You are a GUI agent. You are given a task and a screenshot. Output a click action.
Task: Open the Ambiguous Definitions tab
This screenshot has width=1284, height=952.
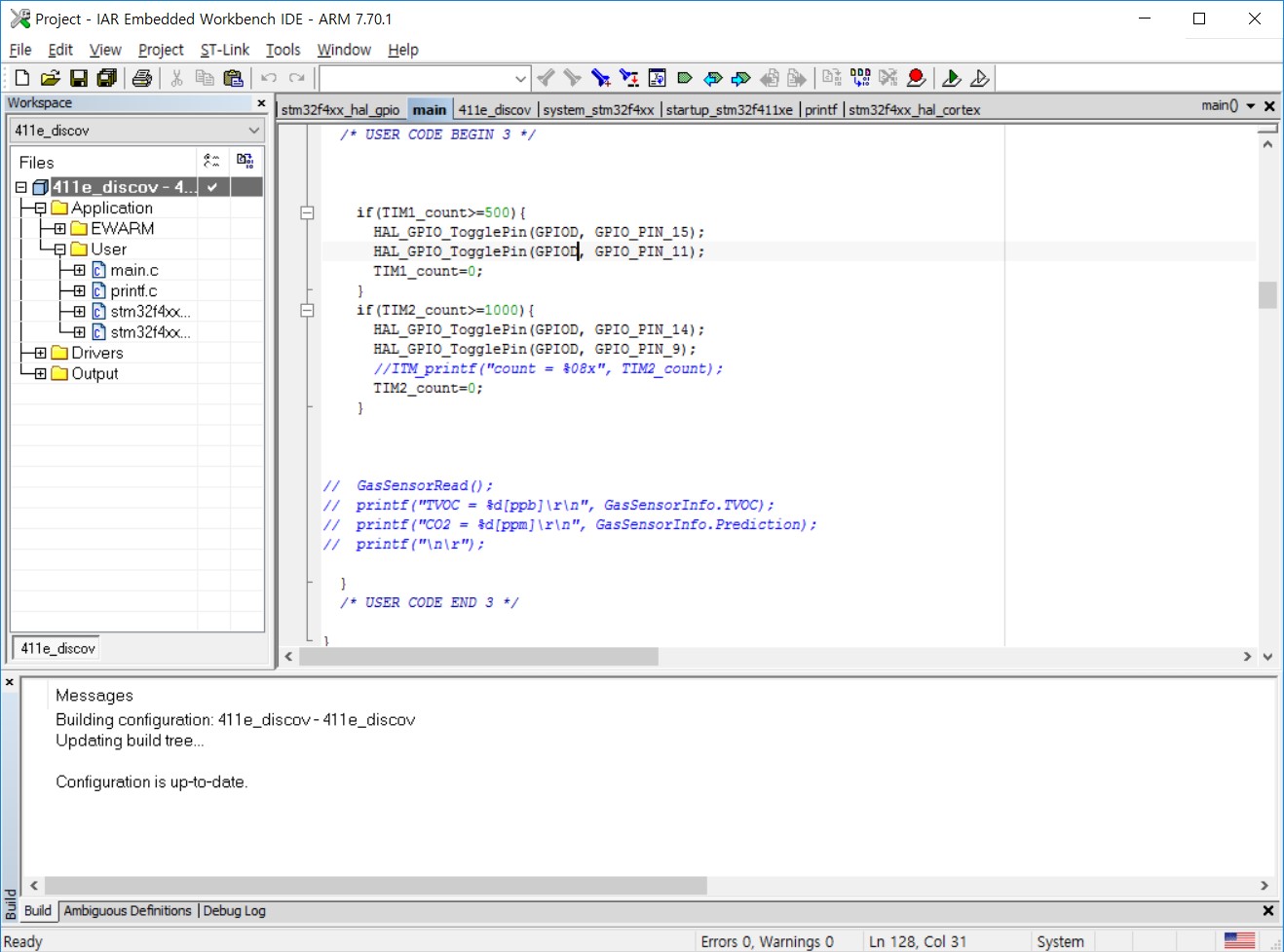(x=128, y=910)
